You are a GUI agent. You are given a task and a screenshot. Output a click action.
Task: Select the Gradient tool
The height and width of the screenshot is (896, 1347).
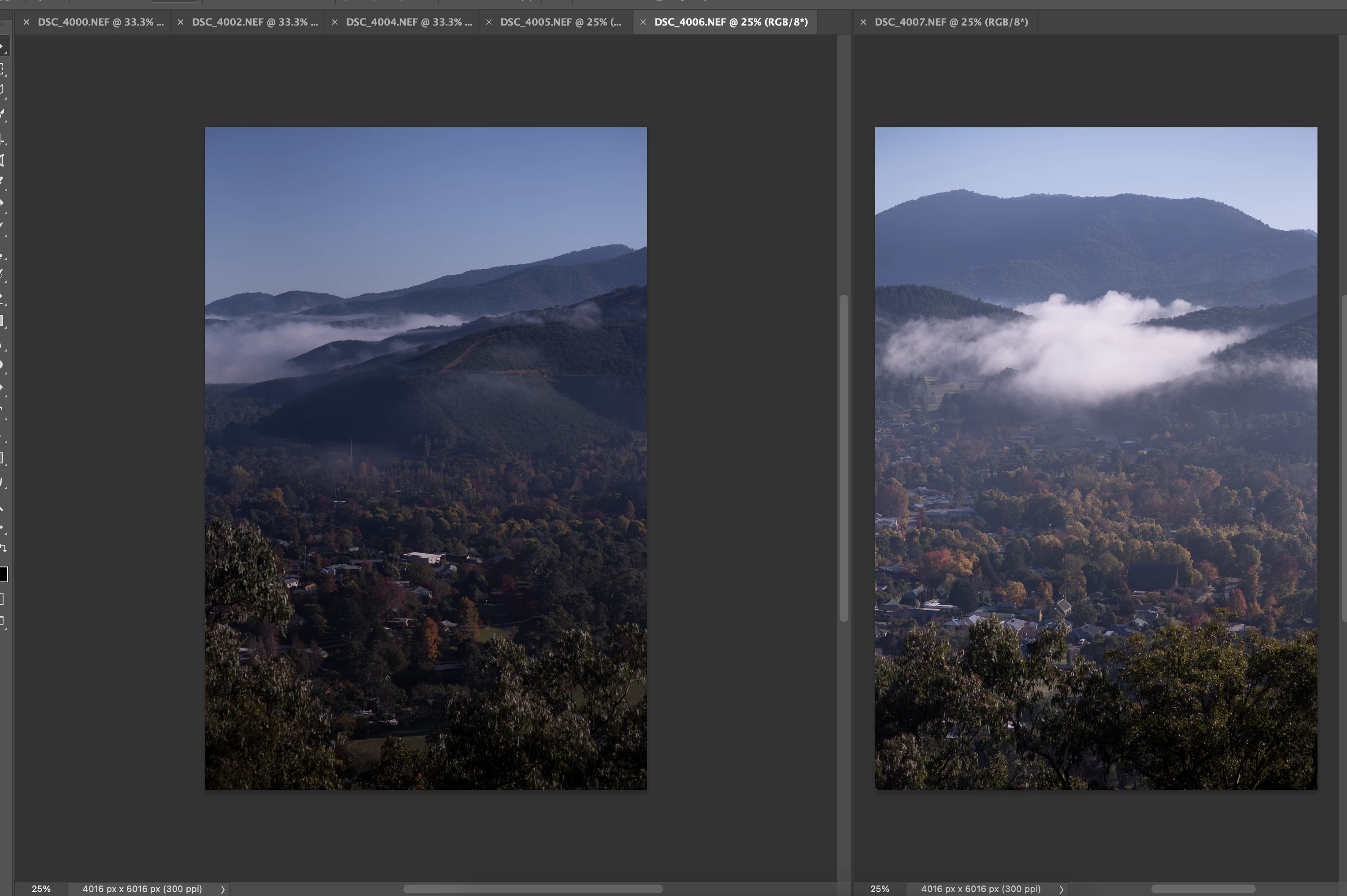tap(2, 321)
